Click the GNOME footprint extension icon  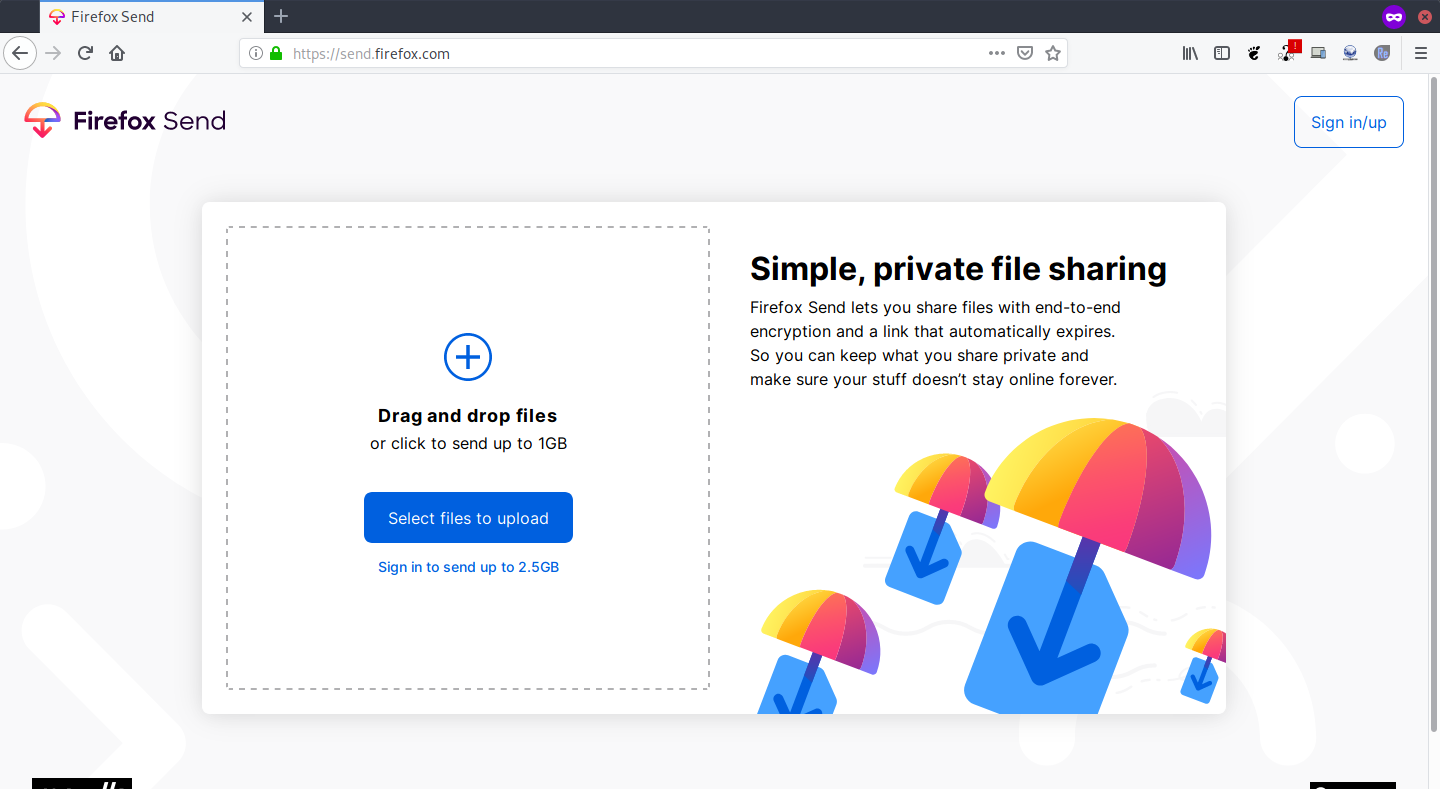point(1254,53)
